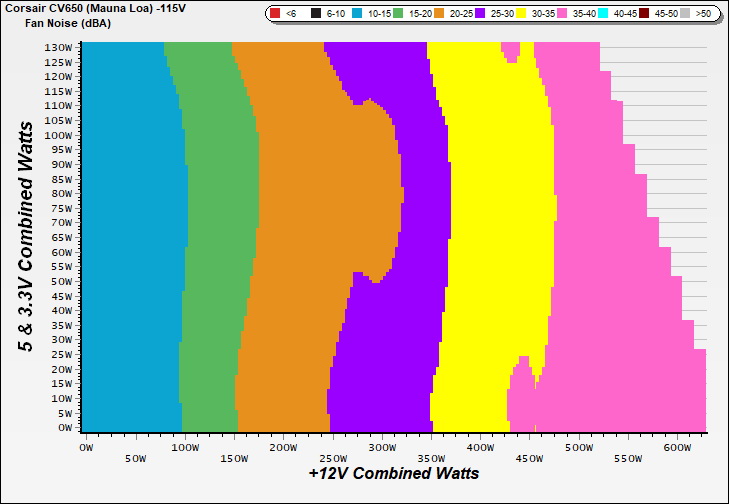Image resolution: width=729 pixels, height=504 pixels.
Task: Pick the purple 25-30 legend swatch
Action: (483, 14)
